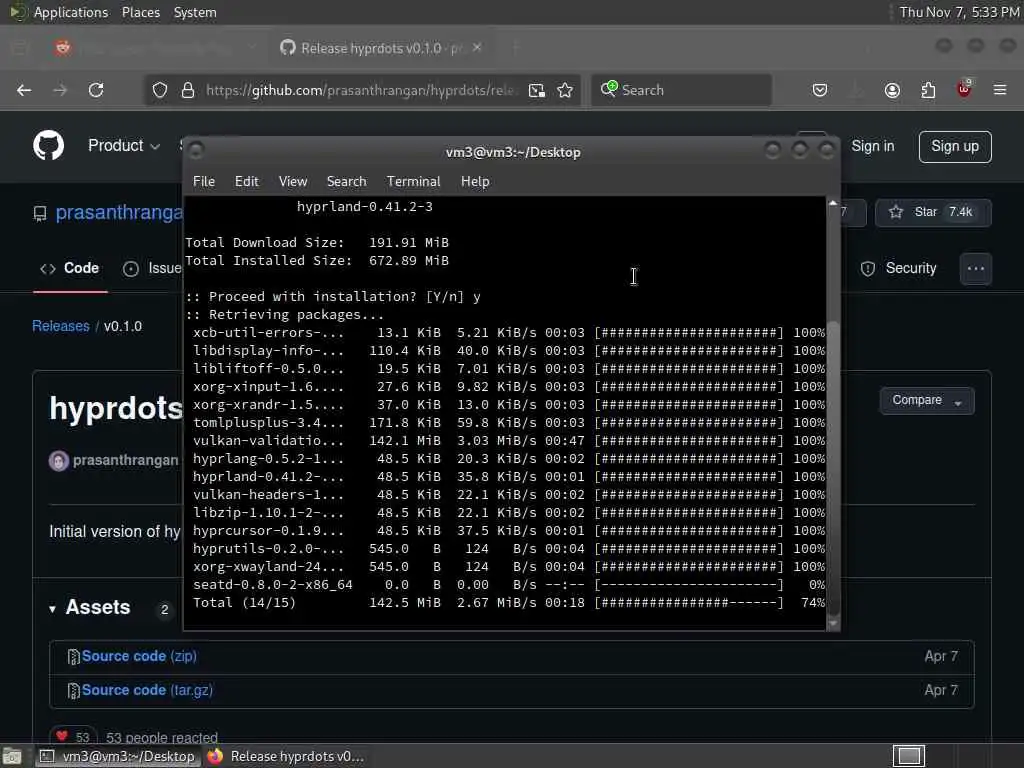Open terminal Edit menu
The width and height of the screenshot is (1024, 768).
point(247,182)
